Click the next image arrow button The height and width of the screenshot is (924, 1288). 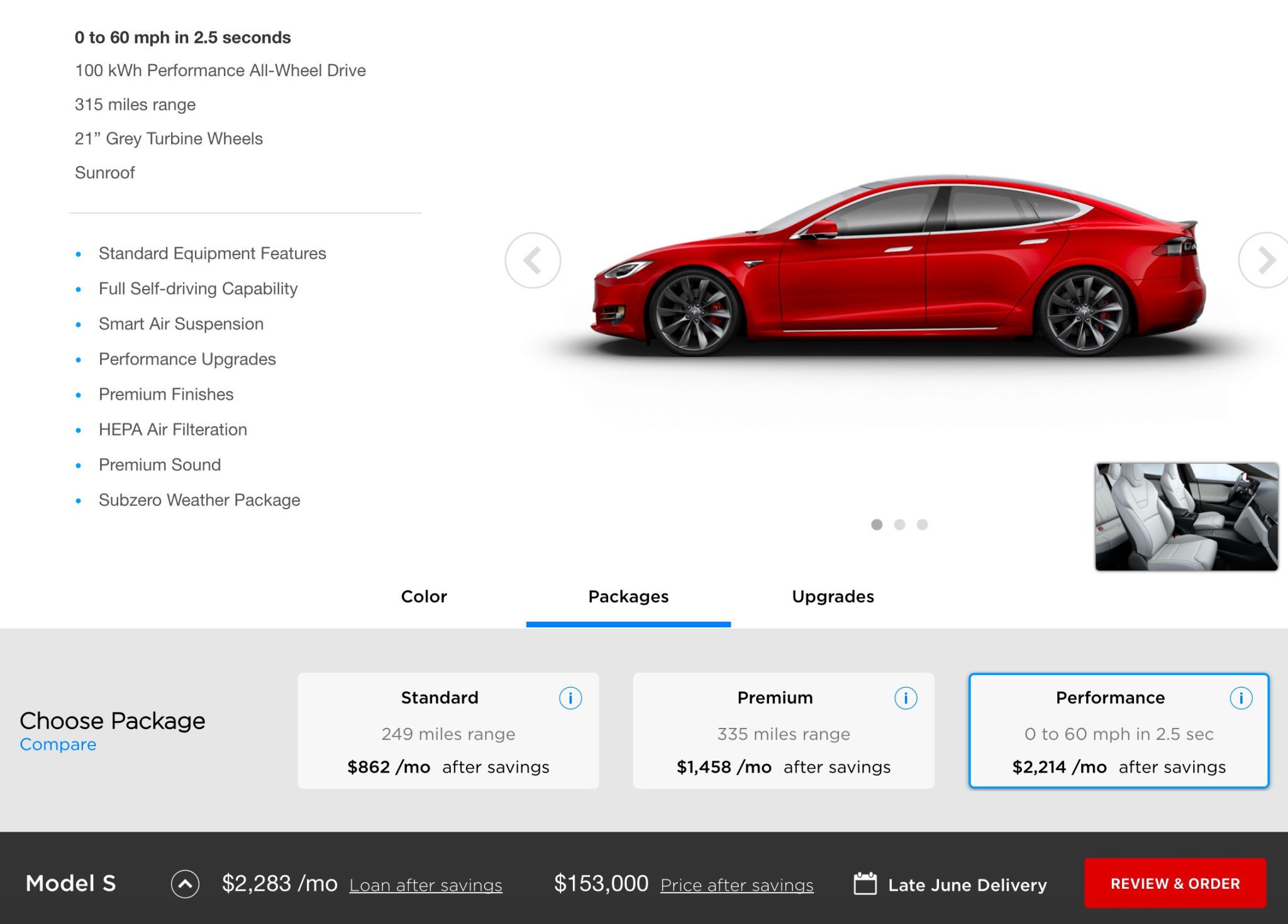(x=1264, y=260)
